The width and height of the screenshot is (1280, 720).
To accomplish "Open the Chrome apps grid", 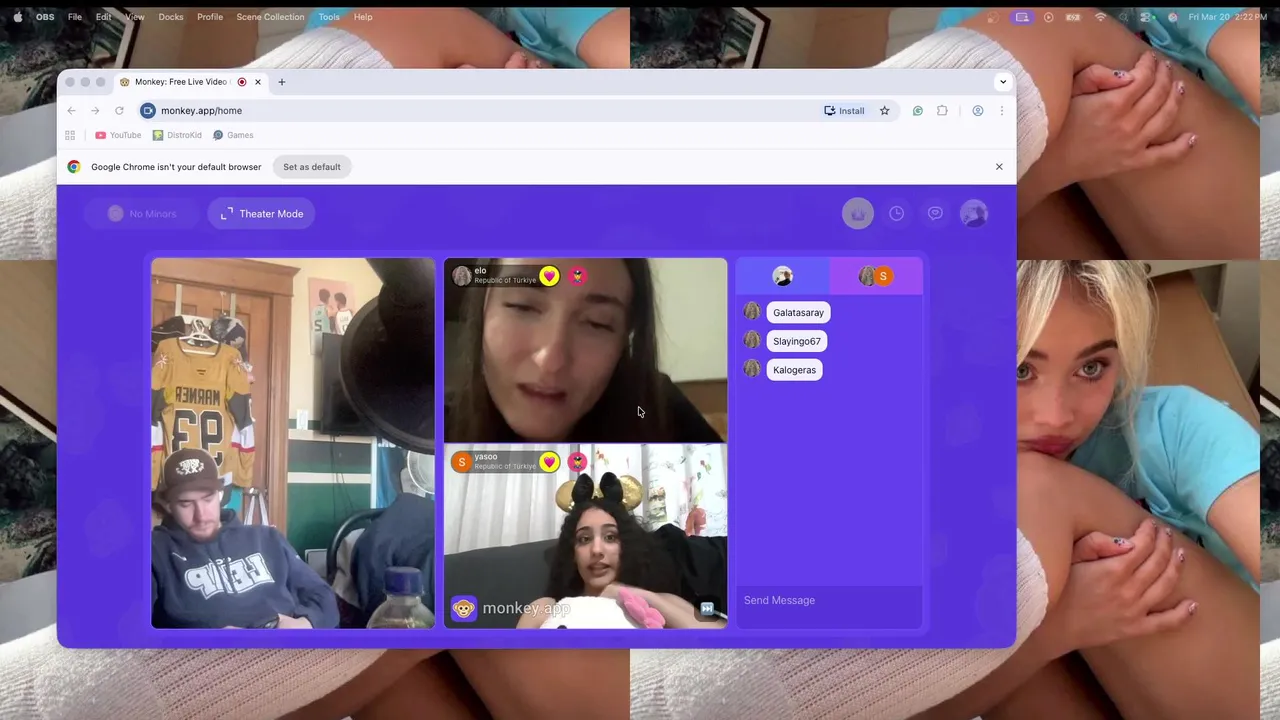I will coord(70,135).
